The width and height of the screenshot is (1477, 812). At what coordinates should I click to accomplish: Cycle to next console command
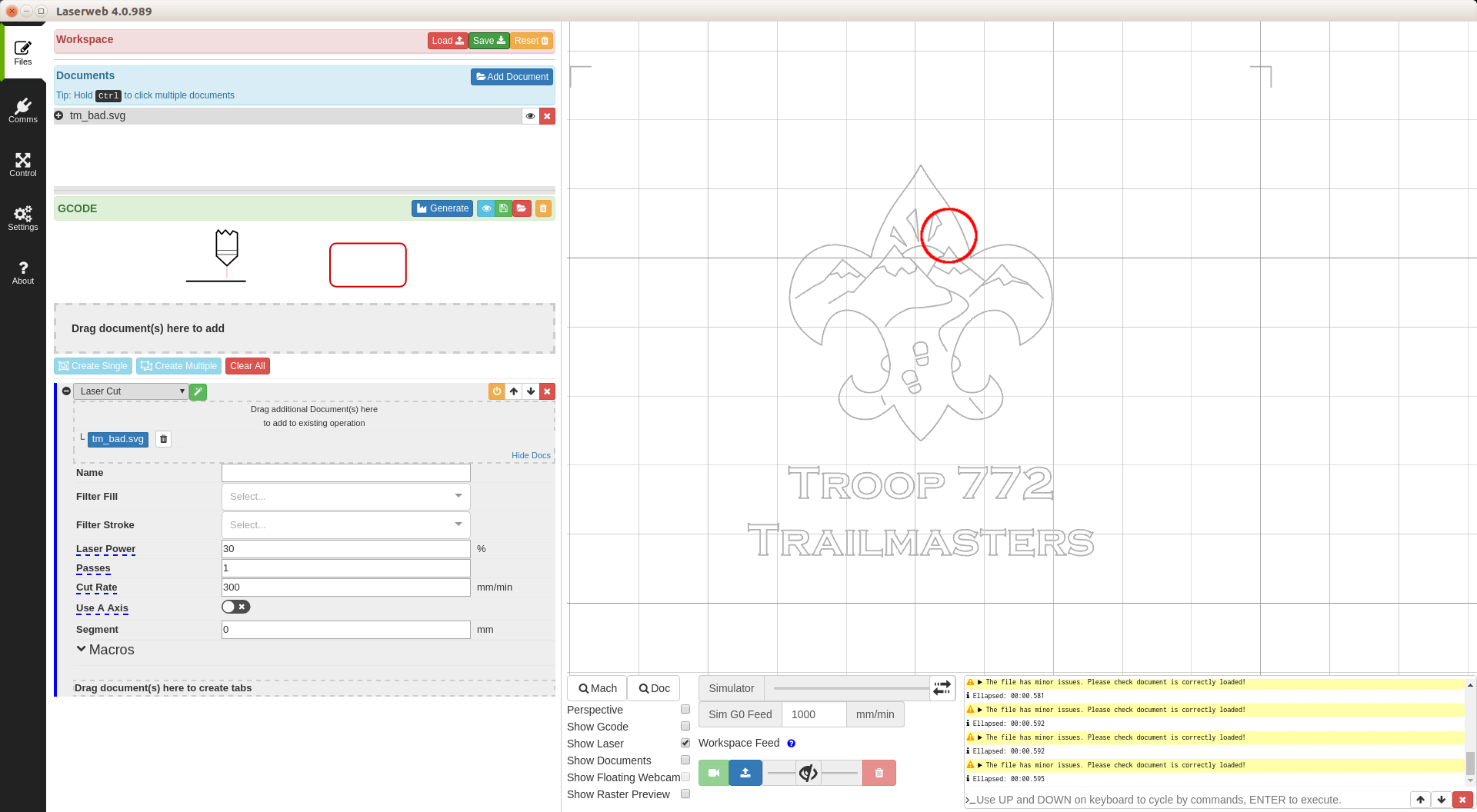click(1442, 800)
